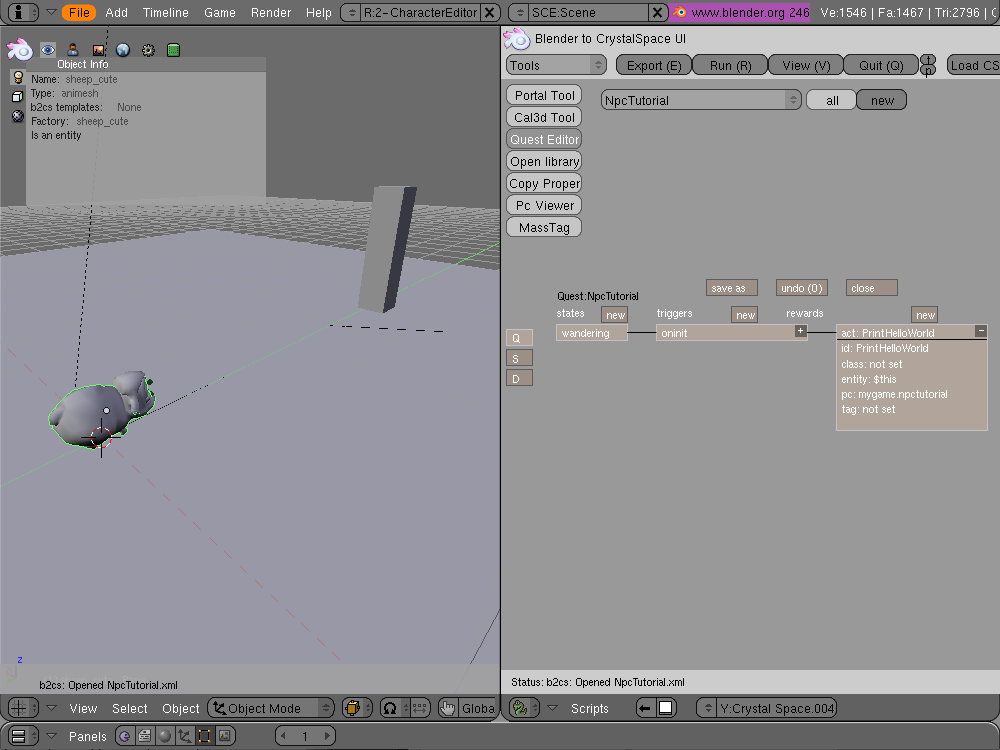Collapse the PrintHelloWorld reward with minus button

click(x=980, y=331)
